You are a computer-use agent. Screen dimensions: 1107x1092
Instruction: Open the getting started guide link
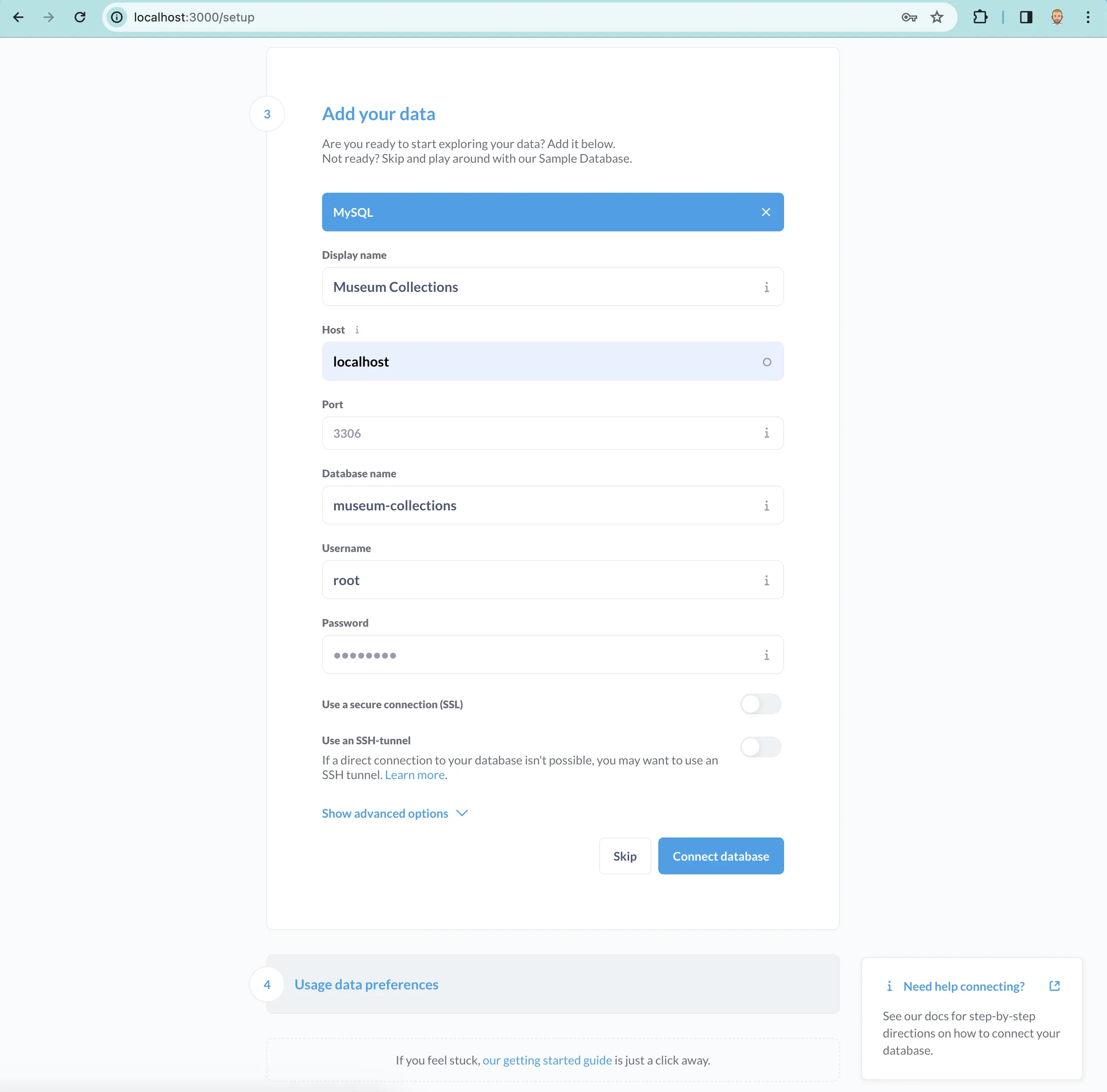point(547,1060)
